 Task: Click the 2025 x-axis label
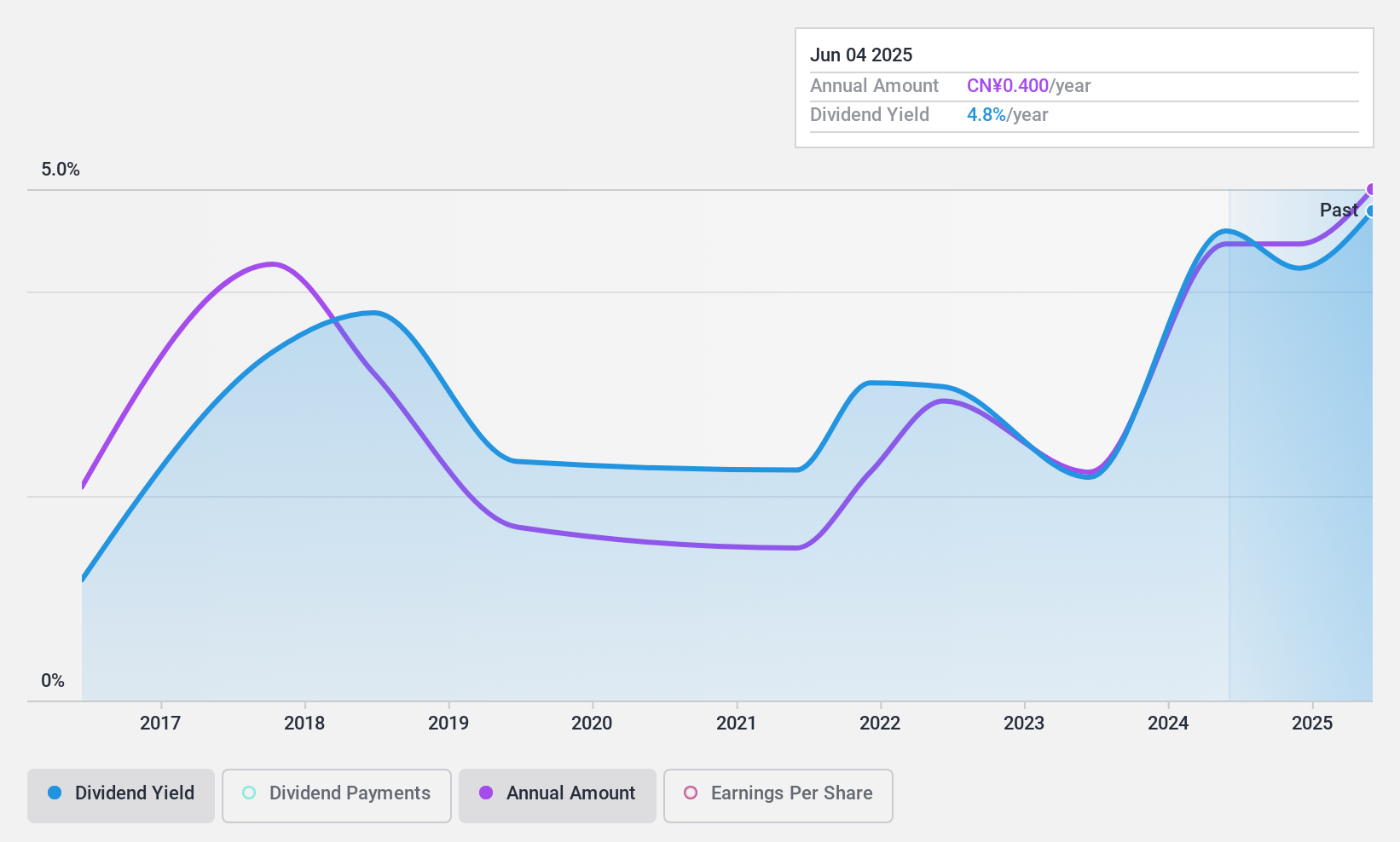tap(1312, 724)
